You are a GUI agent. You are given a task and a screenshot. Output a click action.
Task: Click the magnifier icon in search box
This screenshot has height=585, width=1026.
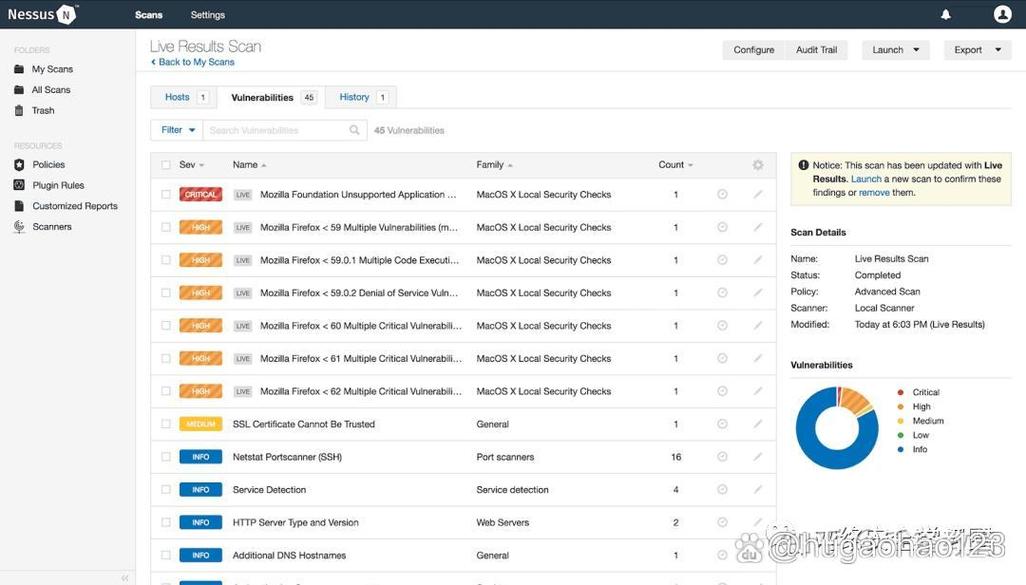click(x=354, y=130)
